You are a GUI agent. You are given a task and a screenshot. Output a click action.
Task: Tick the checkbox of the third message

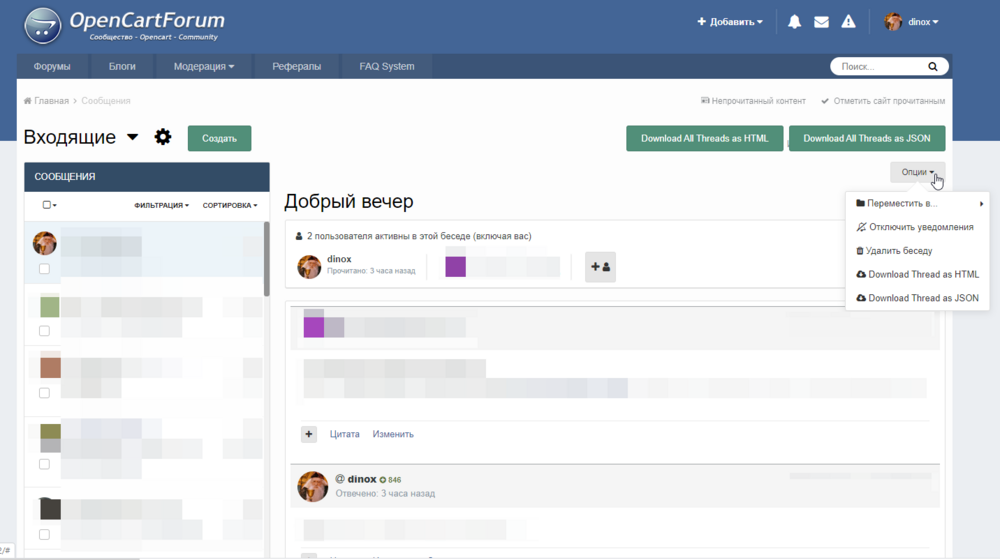point(44,393)
